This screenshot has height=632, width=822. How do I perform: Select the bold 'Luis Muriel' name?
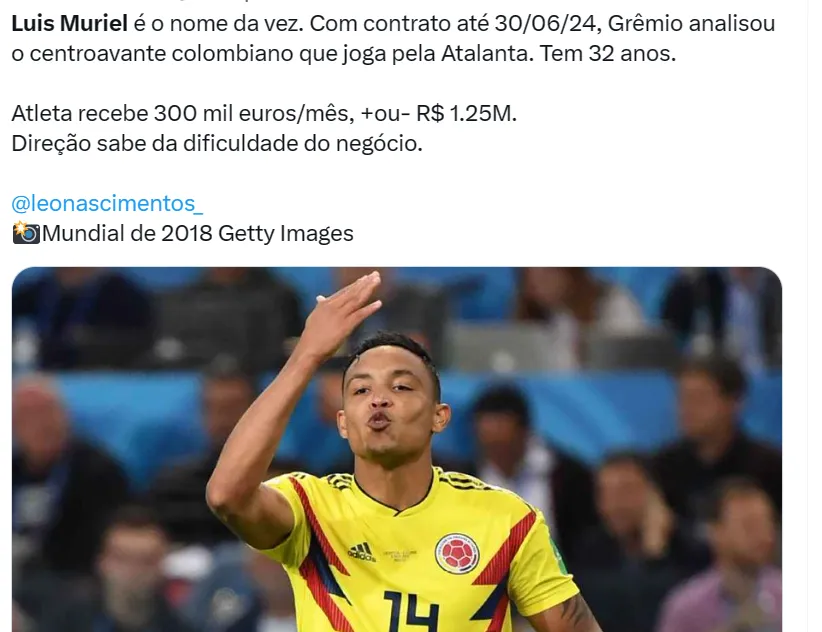click(x=70, y=24)
